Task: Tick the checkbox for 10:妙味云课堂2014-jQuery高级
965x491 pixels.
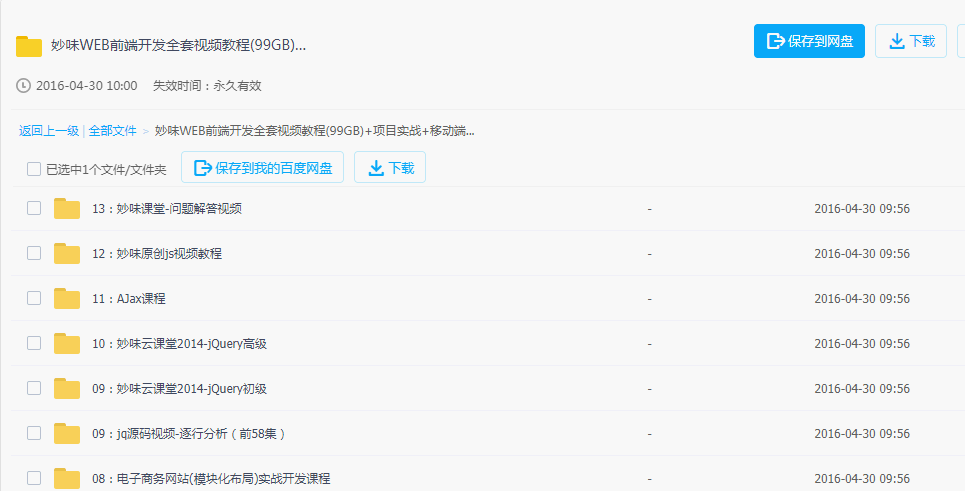Action: pyautogui.click(x=34, y=343)
